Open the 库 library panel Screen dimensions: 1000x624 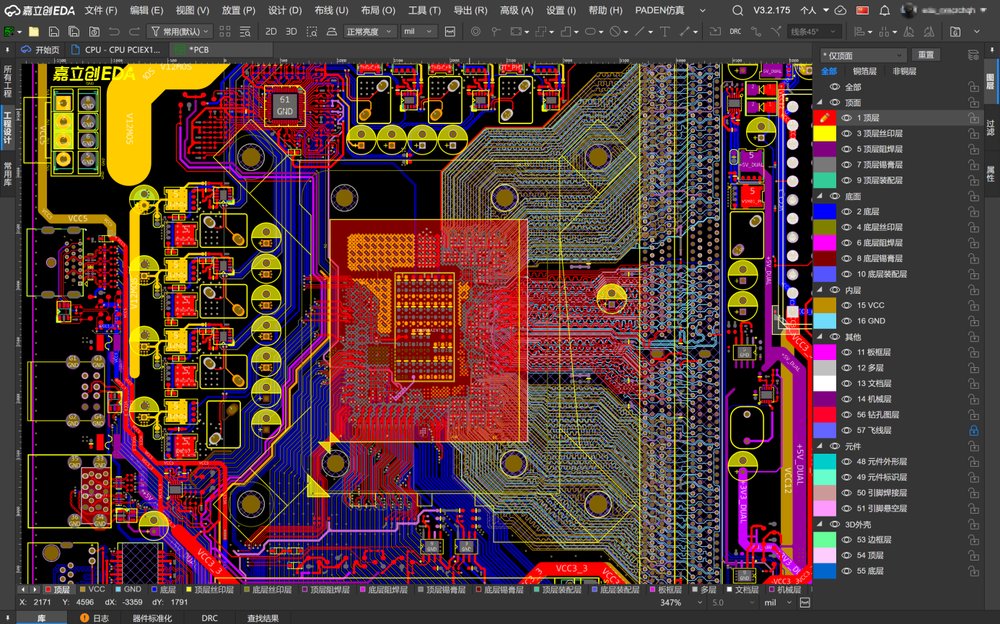[x=41, y=618]
